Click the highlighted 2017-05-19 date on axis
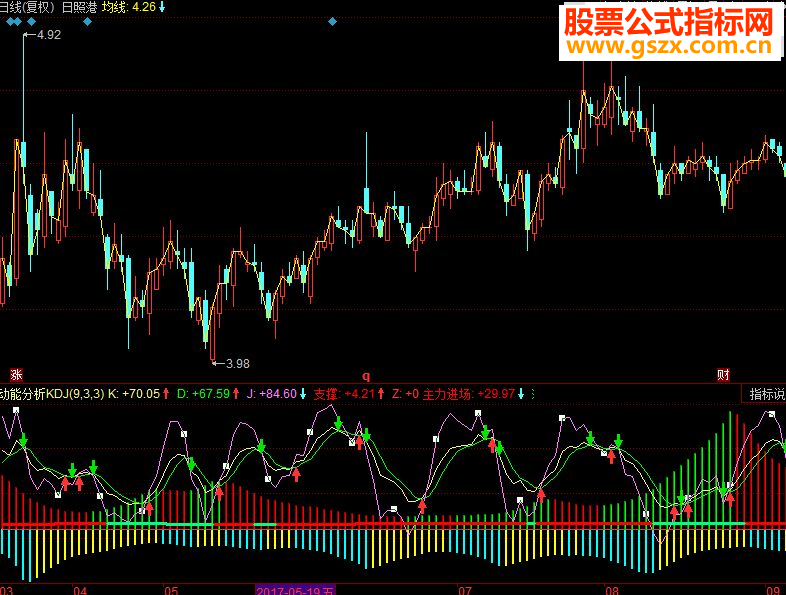This screenshot has height=595, width=786. click(x=295, y=590)
